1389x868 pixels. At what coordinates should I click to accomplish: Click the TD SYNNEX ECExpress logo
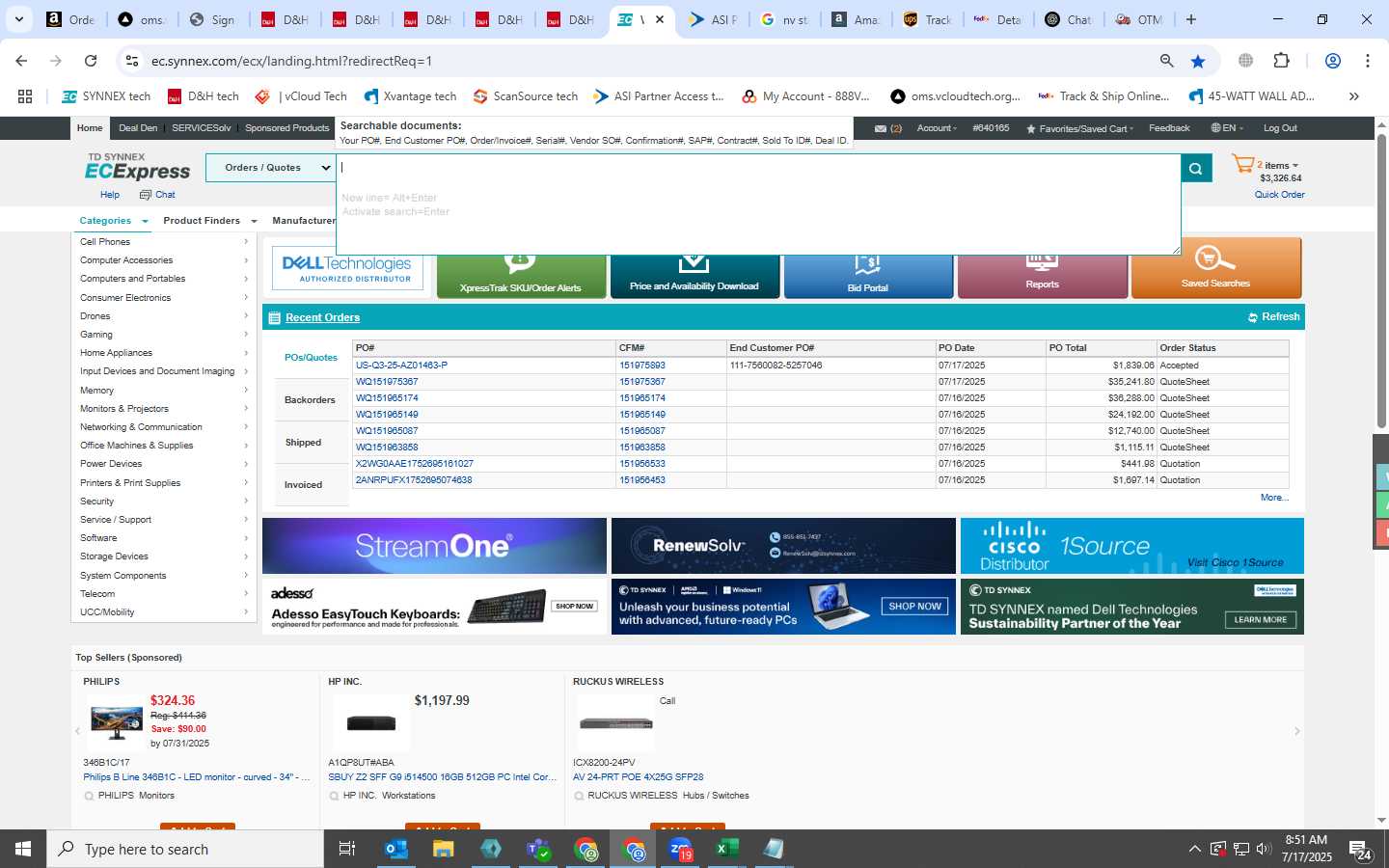[138, 167]
